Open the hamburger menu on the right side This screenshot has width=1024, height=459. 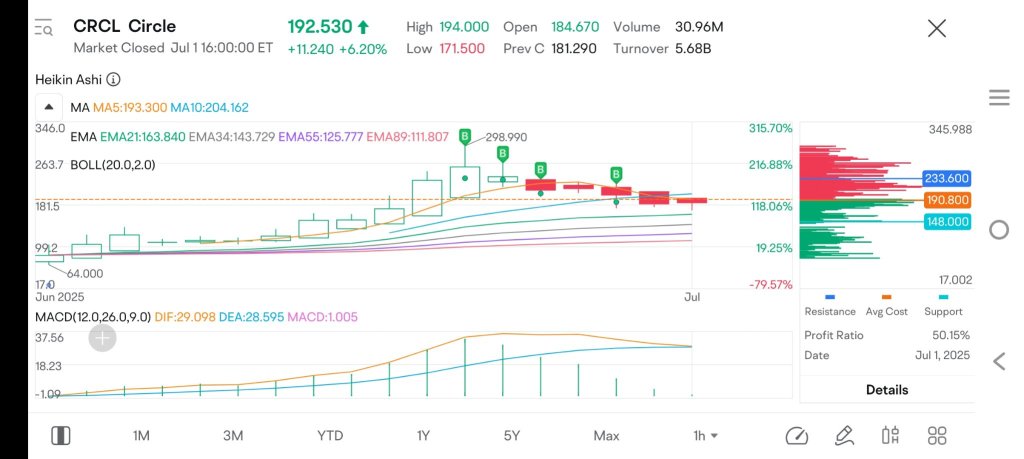tap(999, 98)
